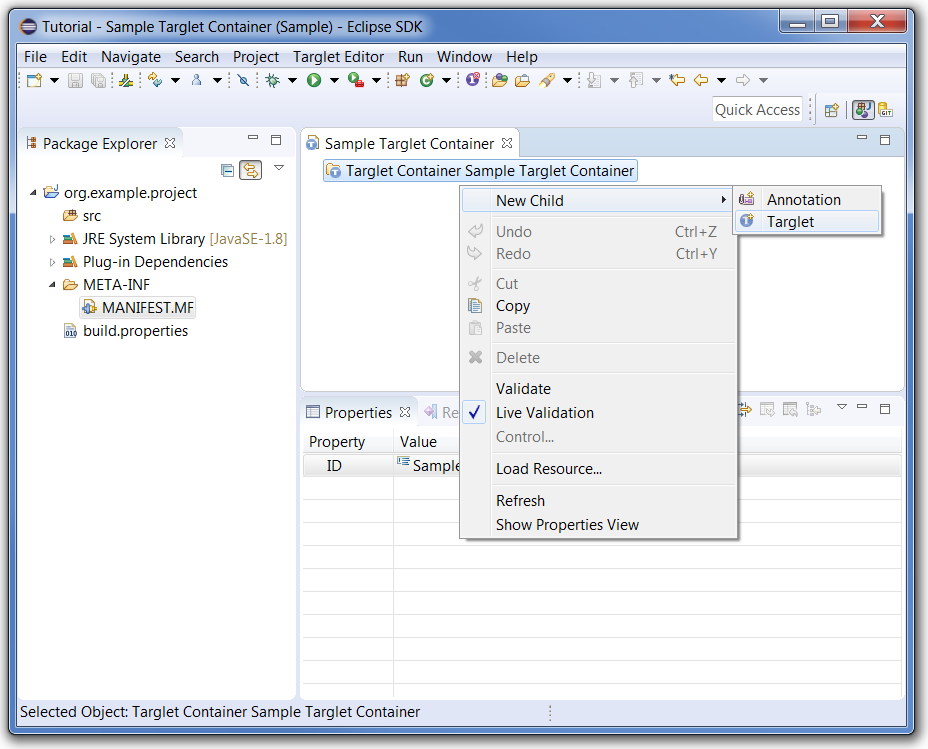Viewport: 928px width, 749px height.
Task: Open the Navigate menu
Action: [131, 57]
